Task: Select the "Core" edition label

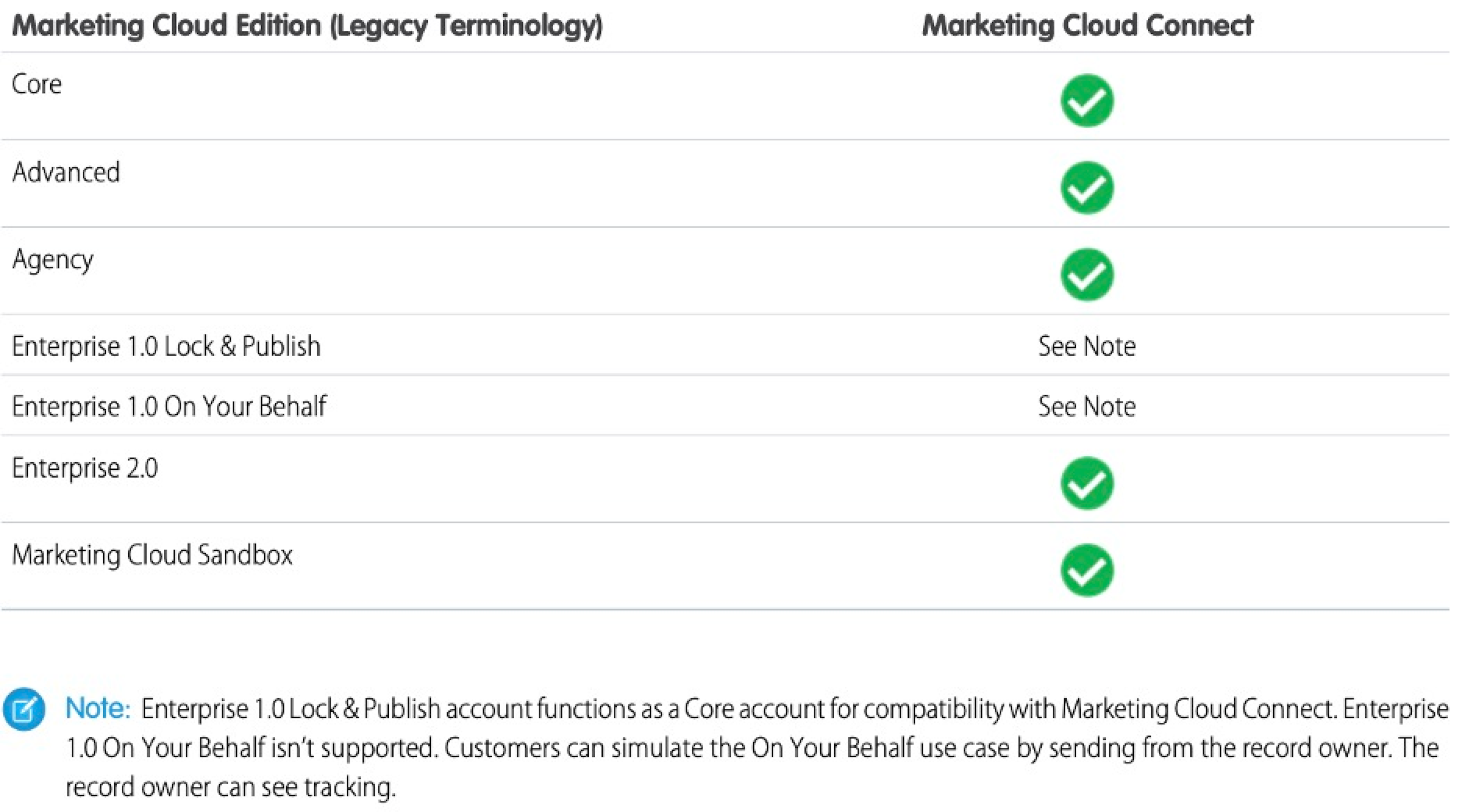Action: [37, 85]
